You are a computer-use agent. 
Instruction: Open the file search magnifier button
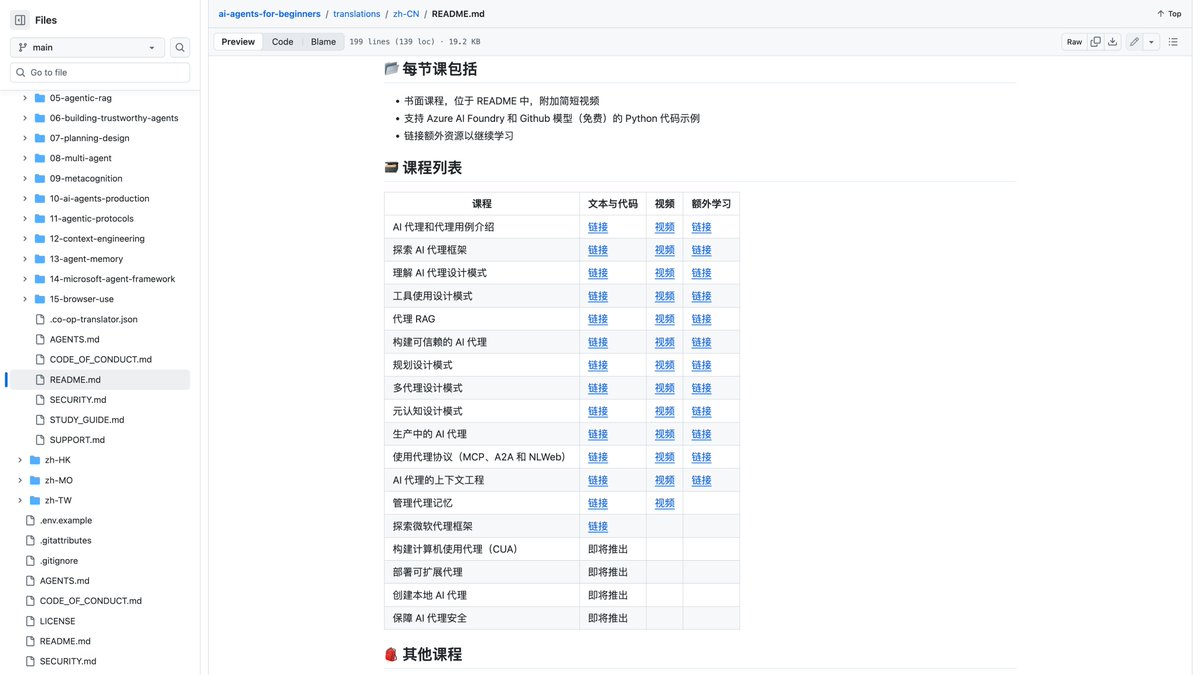(x=180, y=47)
